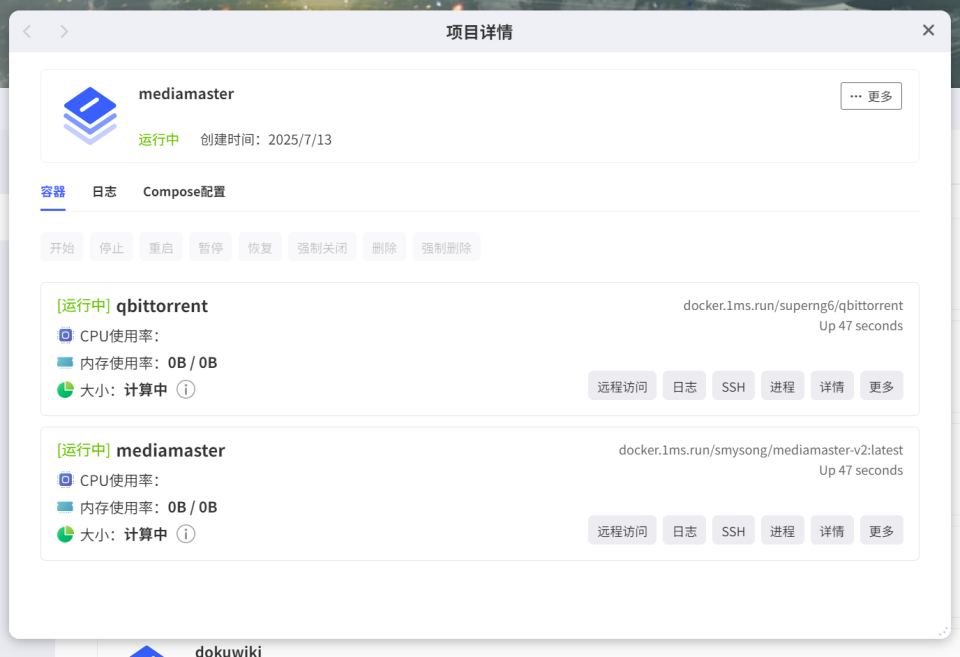The width and height of the screenshot is (960, 657).
Task: Open 详情 for mediamaster container
Action: tap(832, 531)
